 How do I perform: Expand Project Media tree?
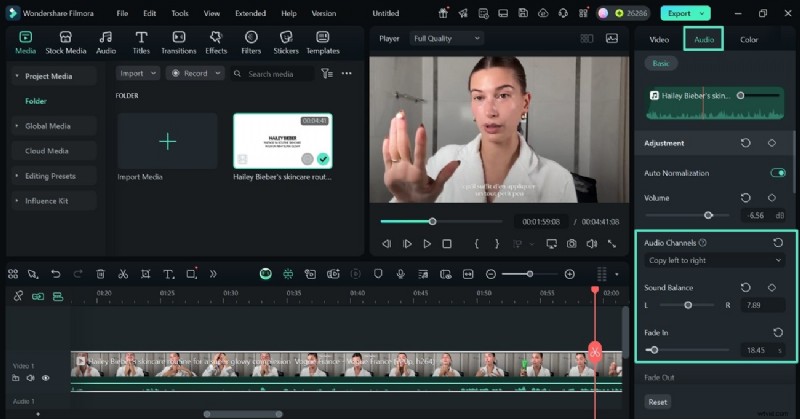[x=17, y=76]
